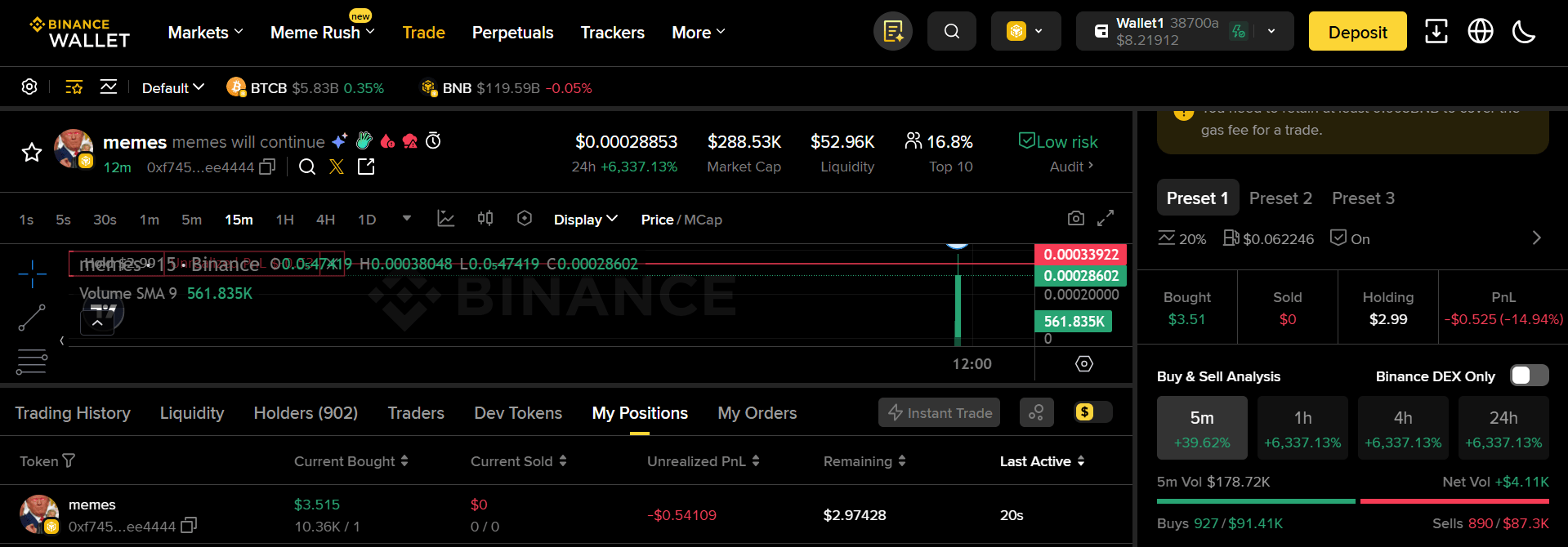Click the Instant Trade button
This screenshot has width=1568, height=547.
coord(940,412)
